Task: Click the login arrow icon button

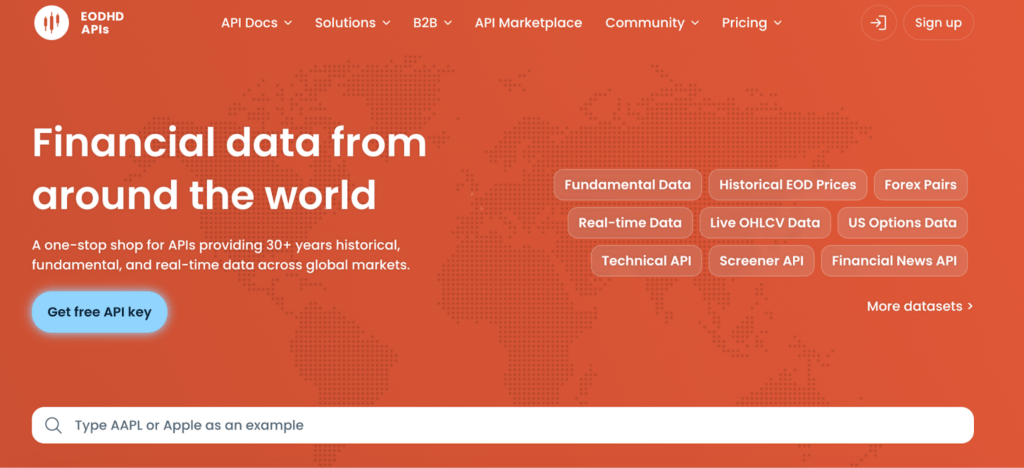Action: coord(879,23)
